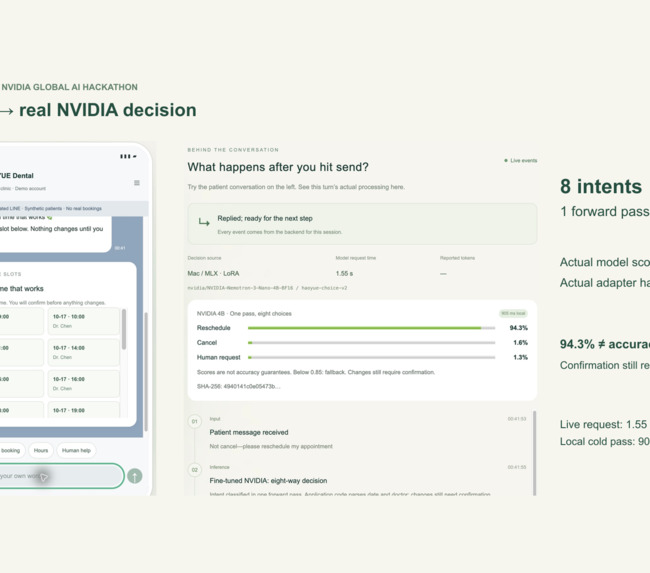The image size is (650, 573).
Task: Click 'Mac / MLX · LoRA' decision source
Action: coord(213,274)
